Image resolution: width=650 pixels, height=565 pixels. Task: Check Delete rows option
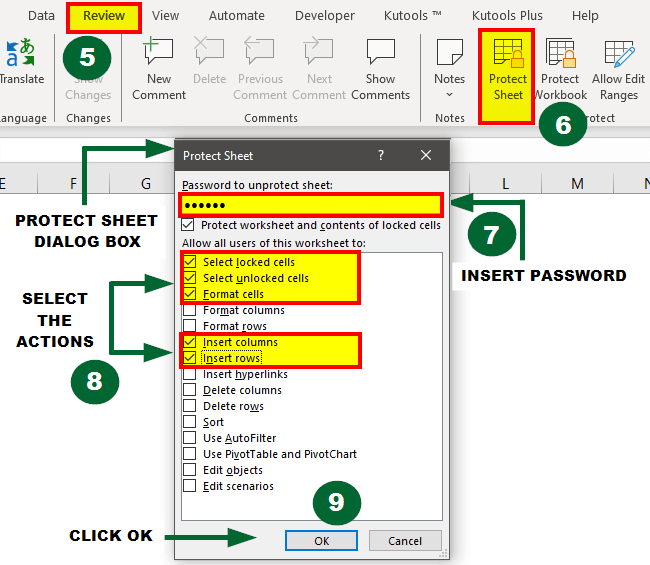coord(190,406)
